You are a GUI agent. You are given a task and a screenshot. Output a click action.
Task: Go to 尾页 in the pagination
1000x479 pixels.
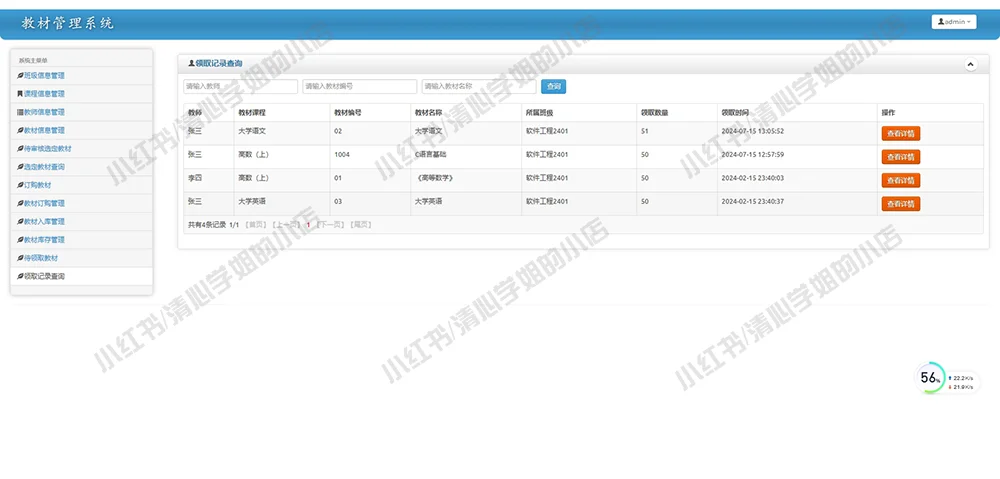point(361,225)
